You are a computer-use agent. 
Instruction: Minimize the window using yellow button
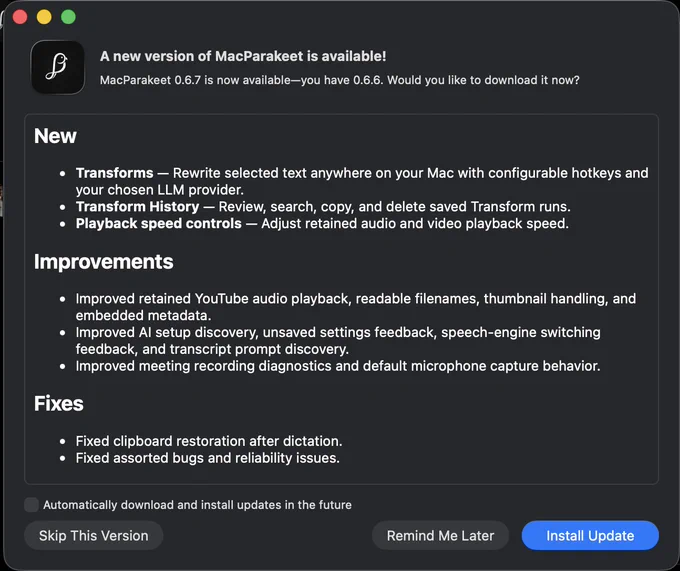44,17
